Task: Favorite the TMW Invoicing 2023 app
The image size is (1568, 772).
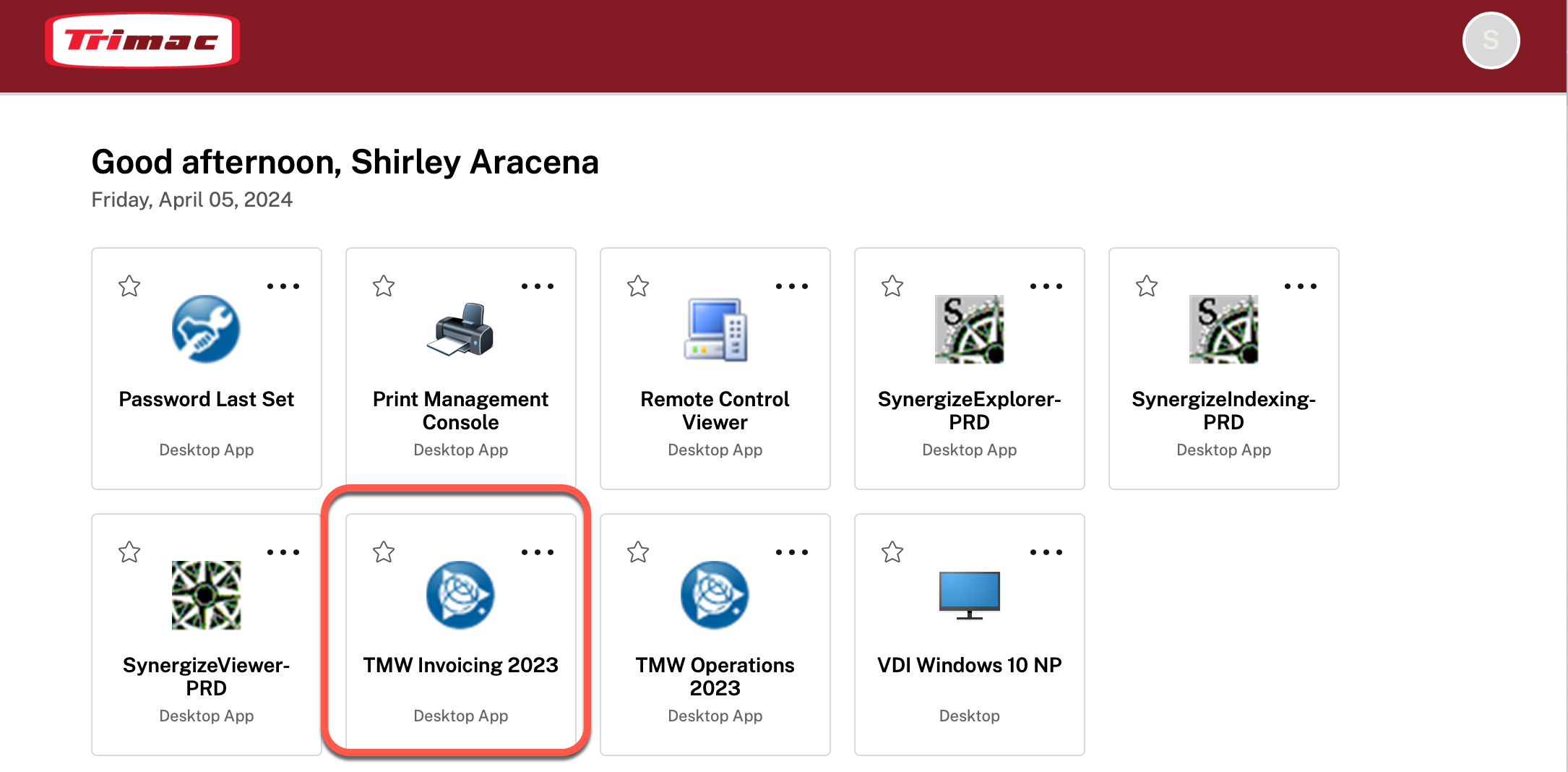Action: (384, 552)
